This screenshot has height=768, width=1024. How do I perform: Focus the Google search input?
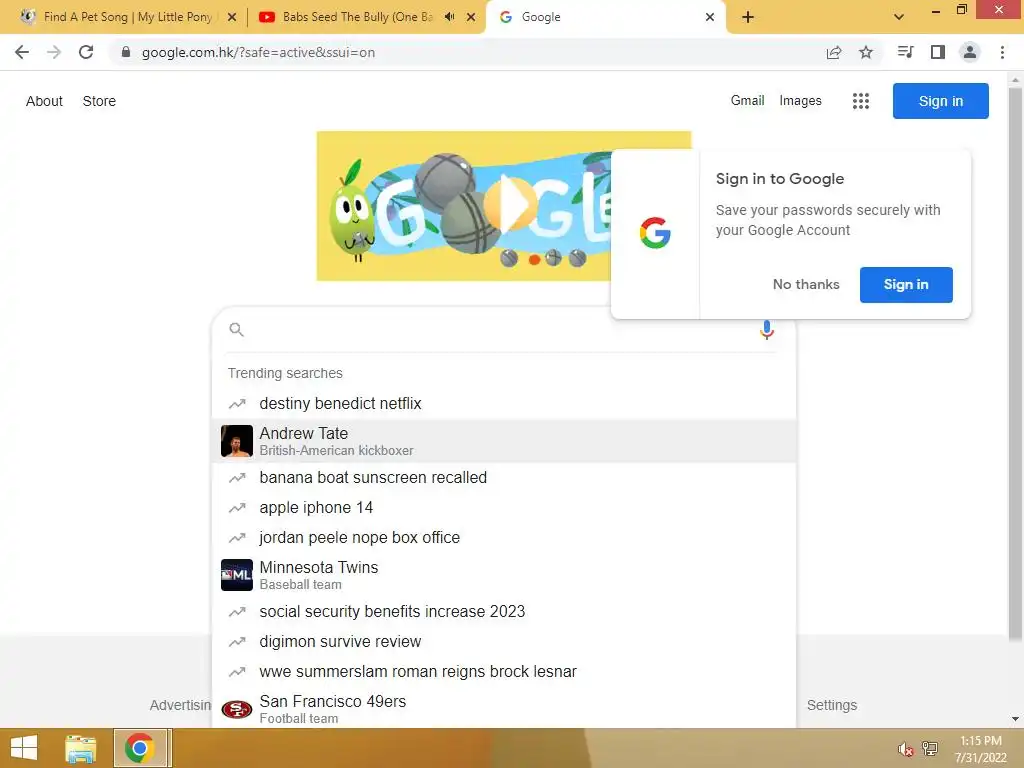point(496,330)
